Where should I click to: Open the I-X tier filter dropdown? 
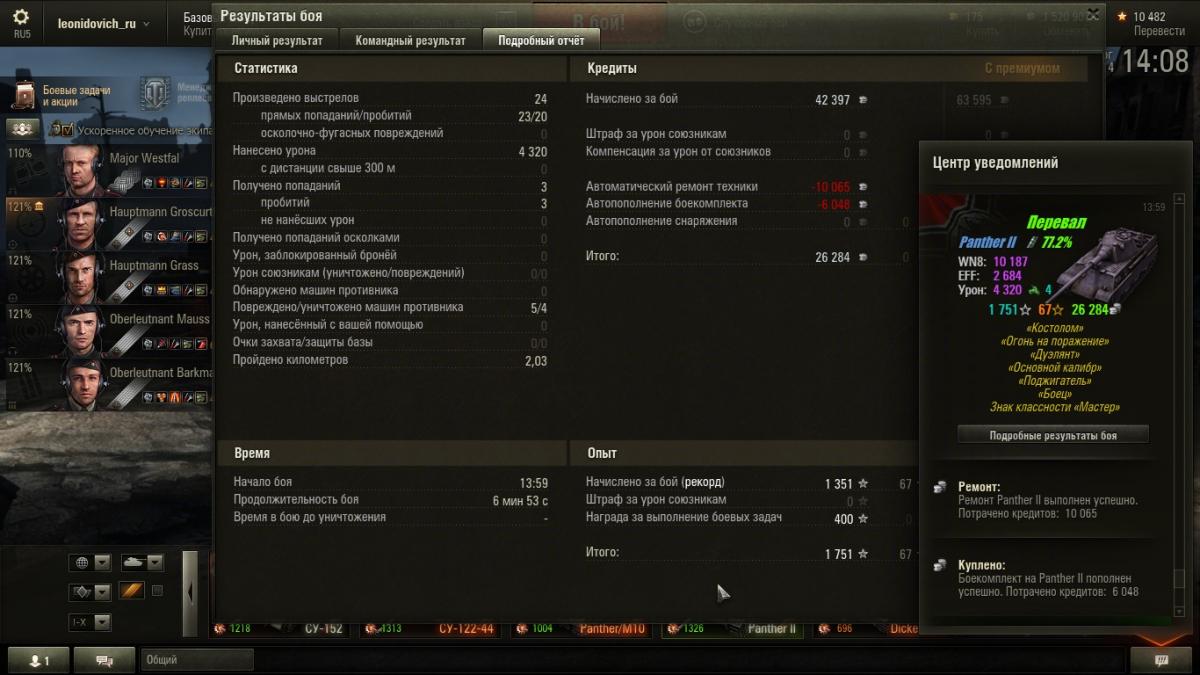[x=89, y=622]
